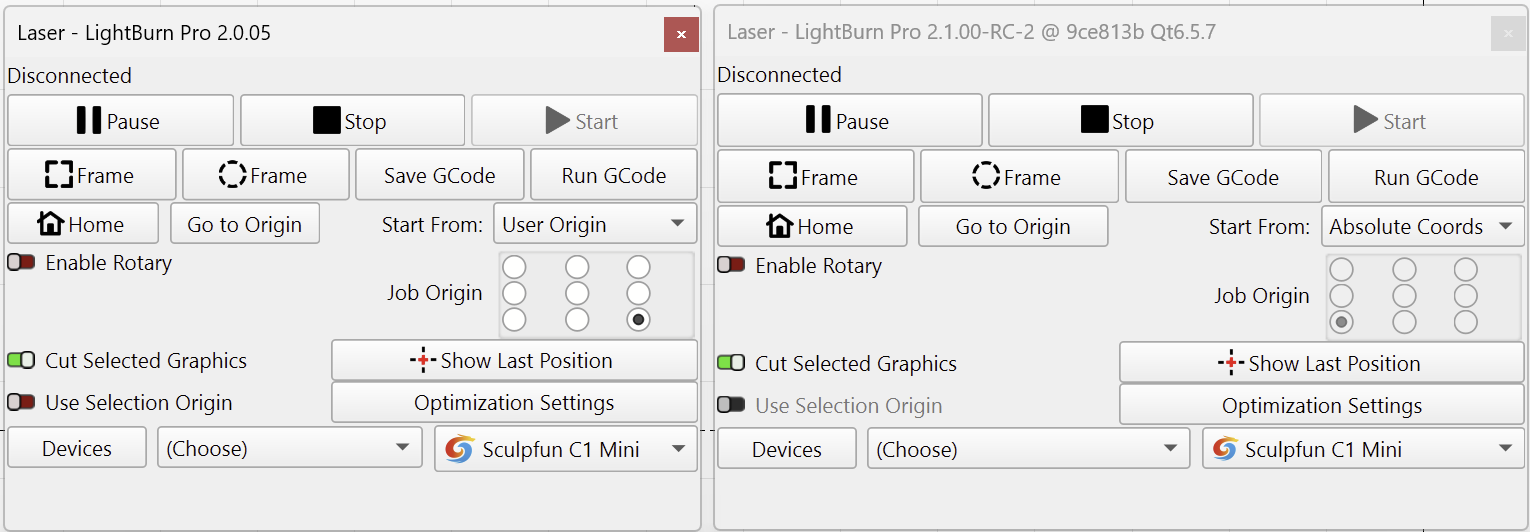
Task: Click Run GCode in right window
Action: point(1425,177)
